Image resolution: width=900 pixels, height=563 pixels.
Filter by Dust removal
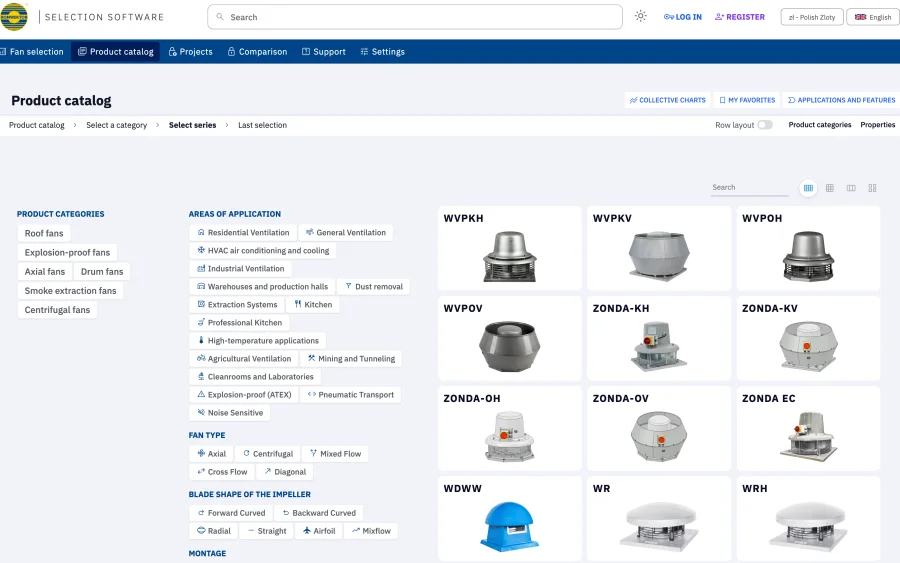pyautogui.click(x=374, y=286)
